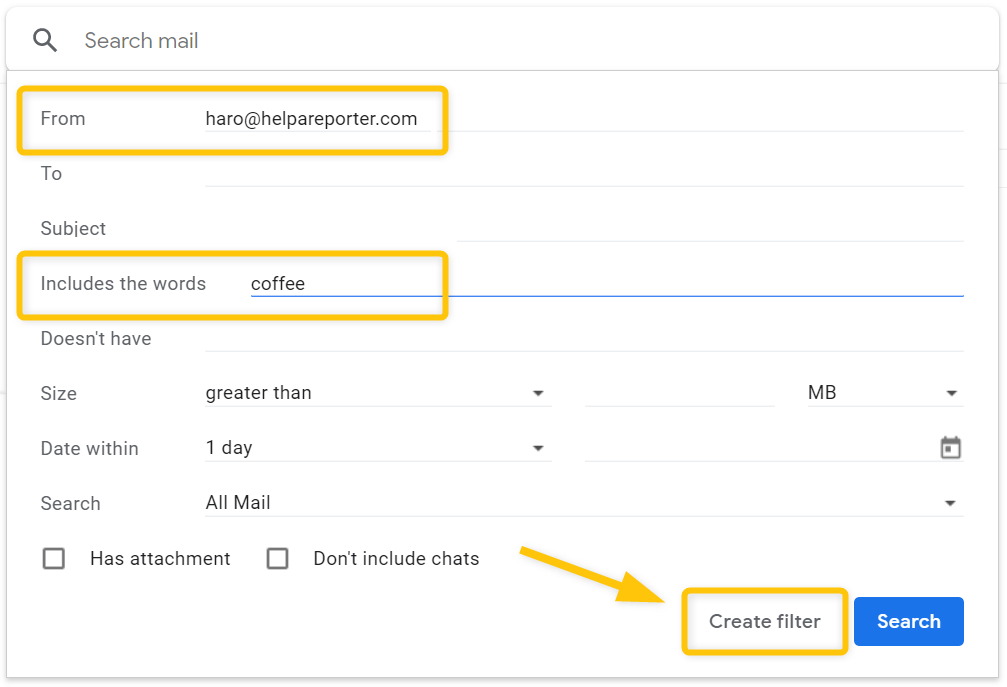This screenshot has width=1007, height=687.
Task: Click the Doesn't have input field
Action: [x=584, y=338]
